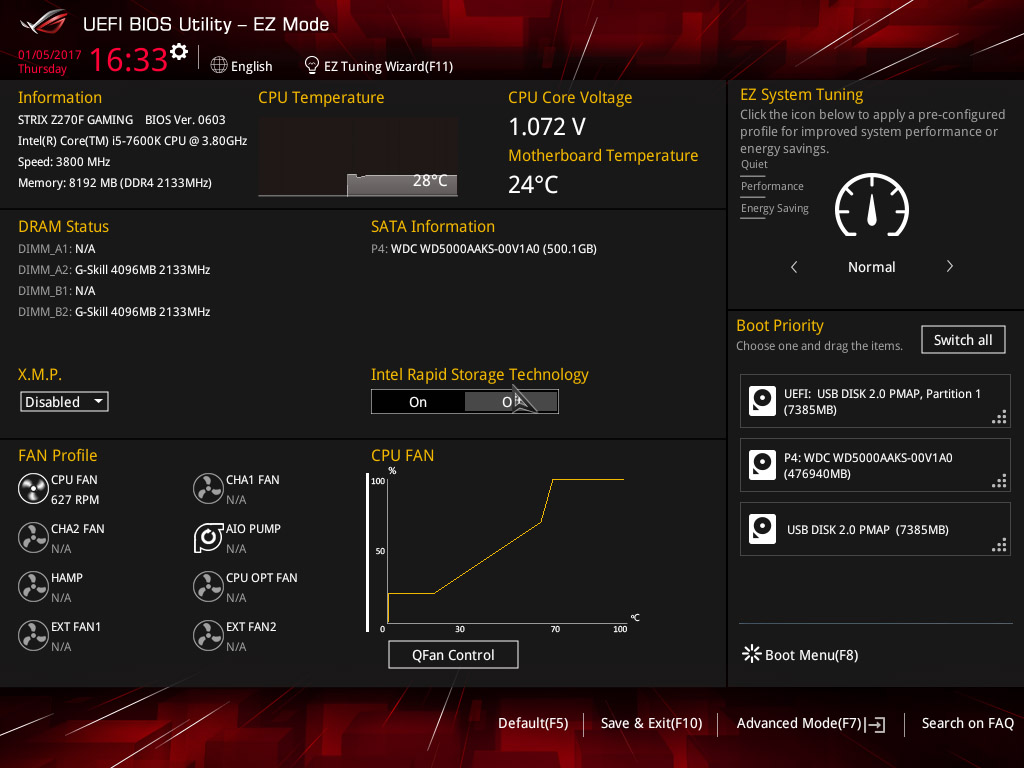This screenshot has width=1024, height=768.
Task: Click the Advanced Mode exit arrow icon
Action: (x=875, y=724)
